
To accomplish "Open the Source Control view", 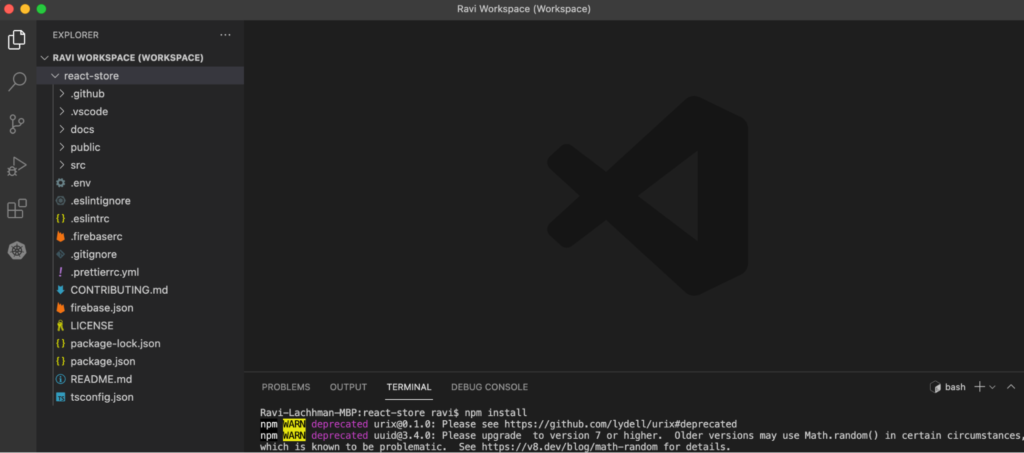I will pos(17,123).
